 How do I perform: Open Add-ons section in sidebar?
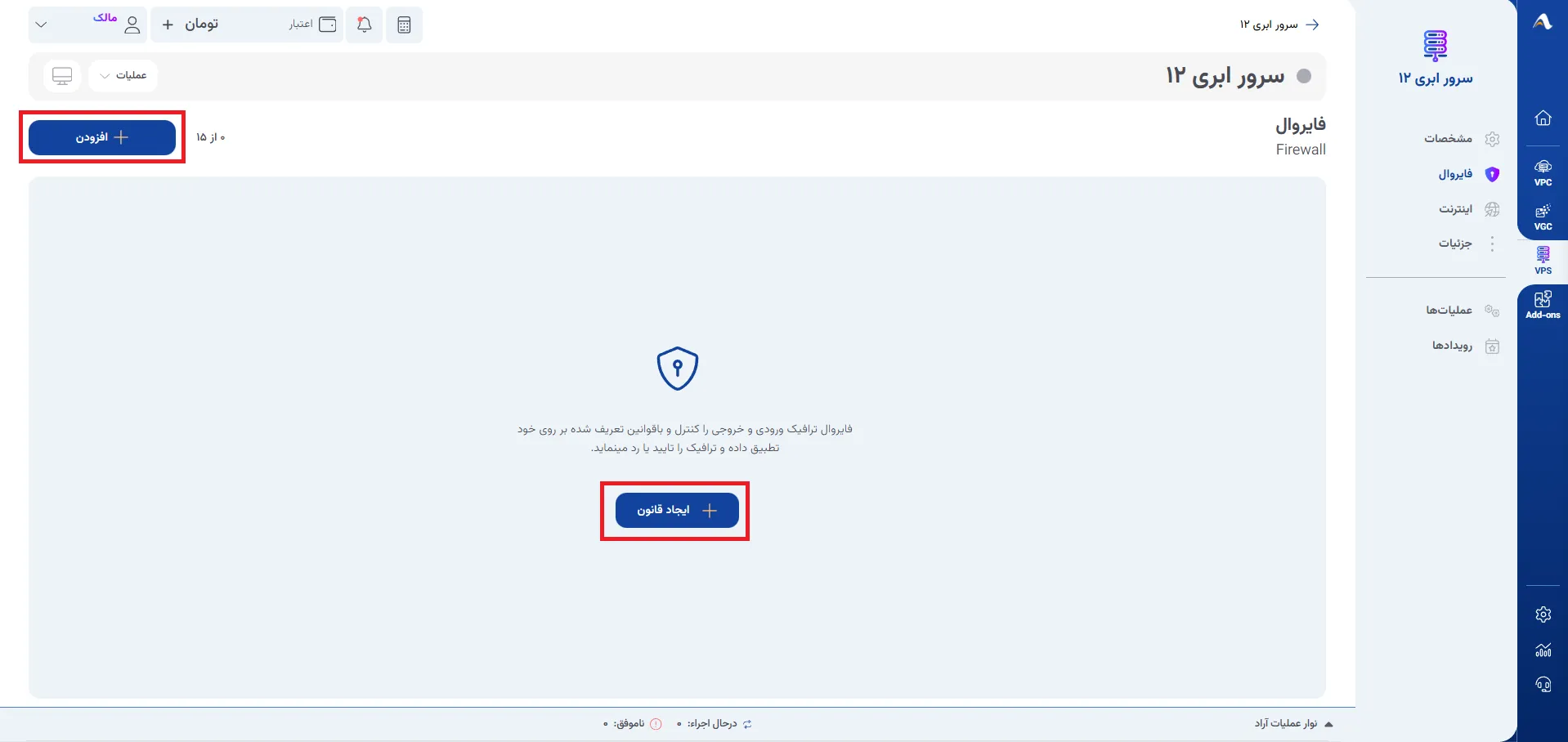coord(1543,305)
